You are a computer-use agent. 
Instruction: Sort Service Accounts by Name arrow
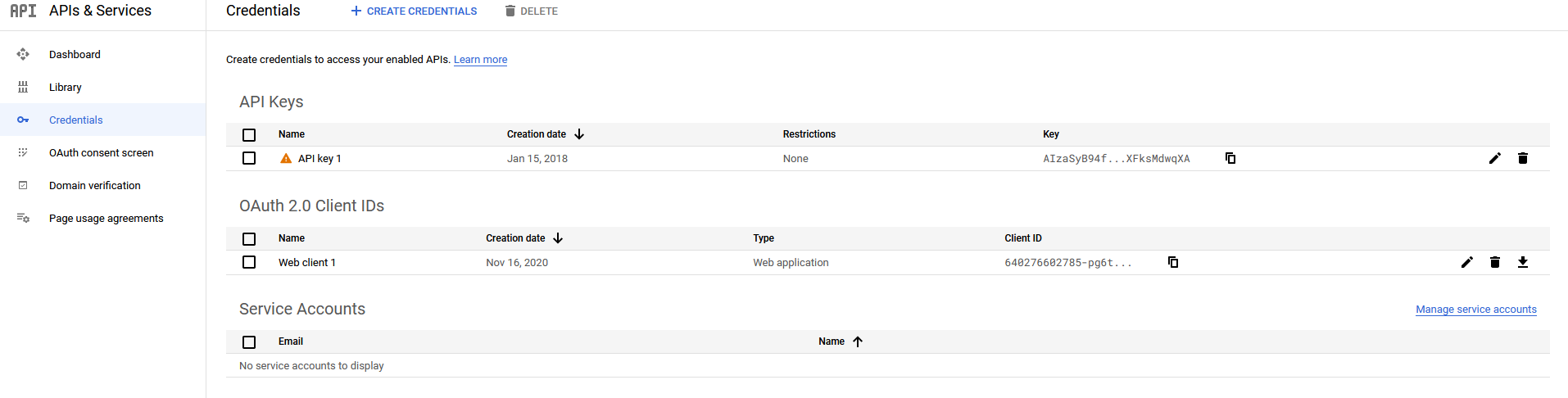858,341
